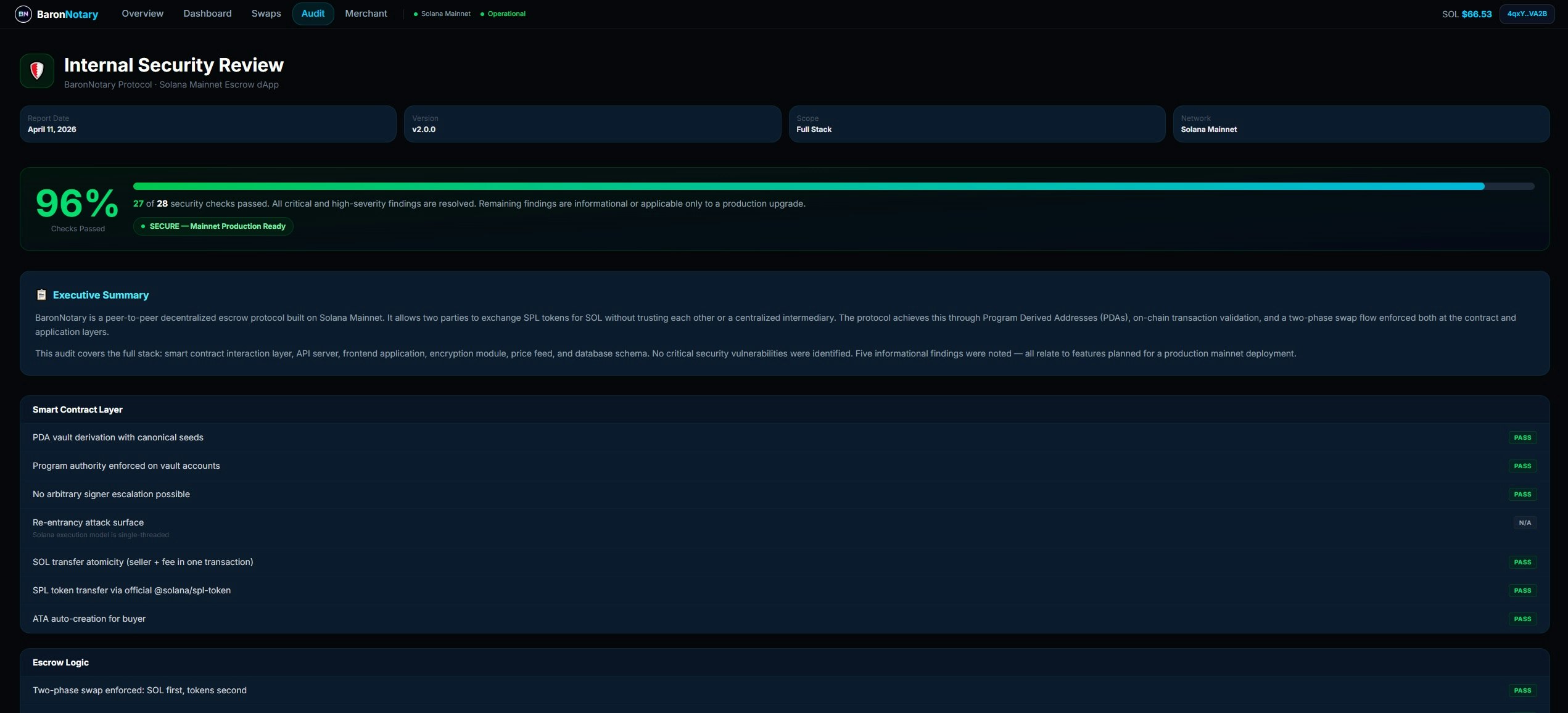This screenshot has height=713, width=1568.
Task: Select 'ATA auto-creation for buyer' row
Action: pos(785,619)
